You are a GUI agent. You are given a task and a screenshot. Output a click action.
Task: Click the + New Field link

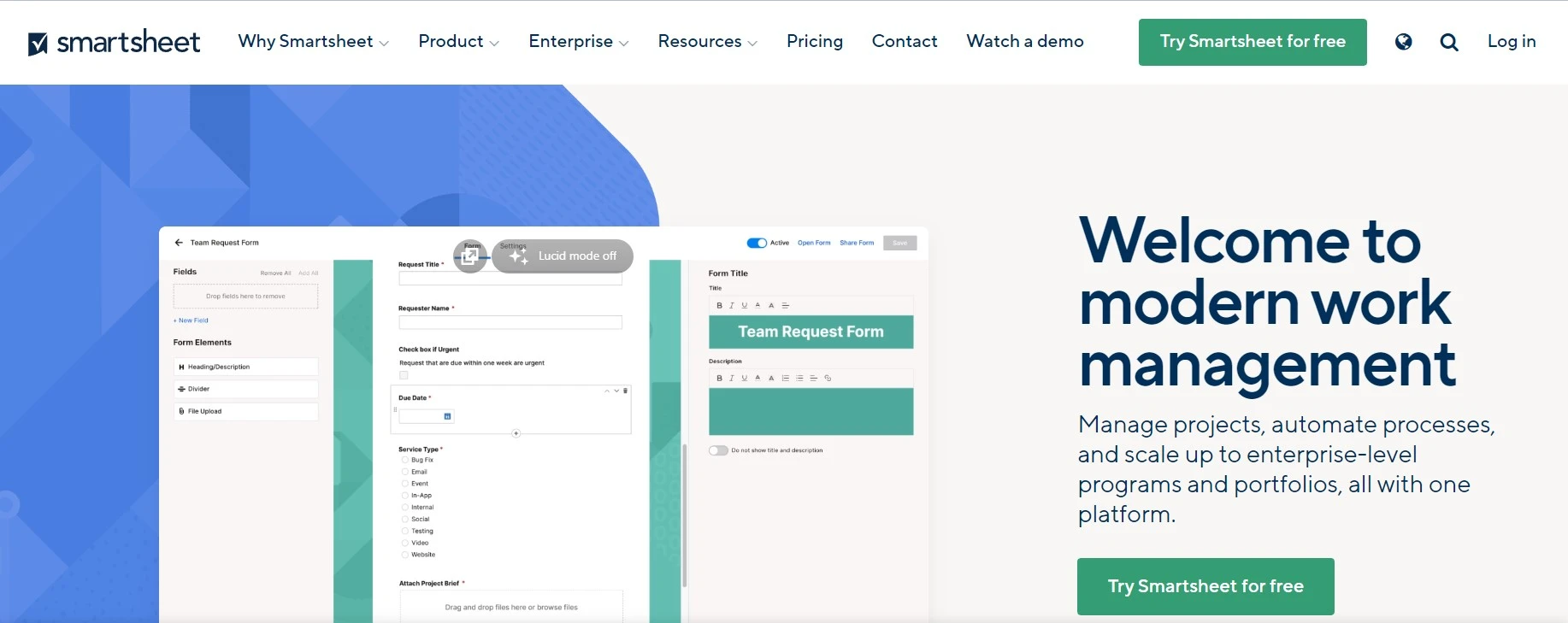[191, 320]
